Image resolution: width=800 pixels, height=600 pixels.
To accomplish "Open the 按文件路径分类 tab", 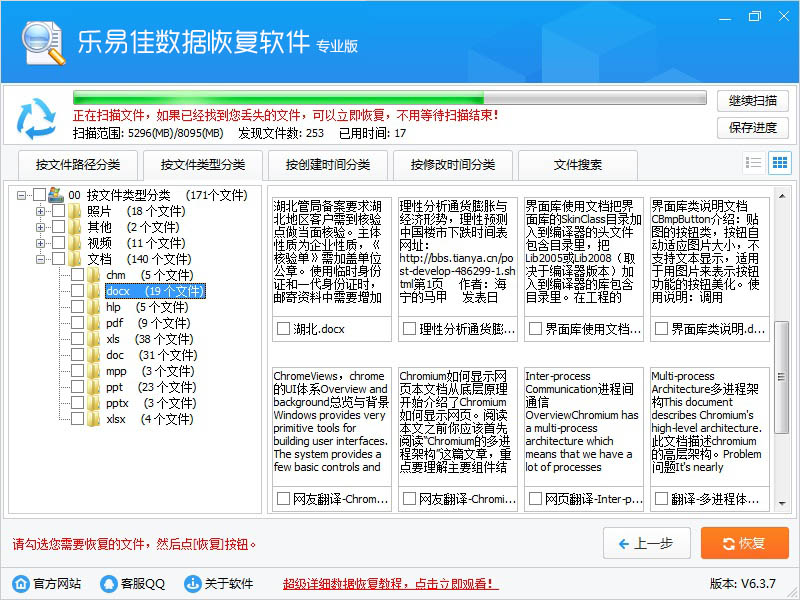I will (77, 165).
